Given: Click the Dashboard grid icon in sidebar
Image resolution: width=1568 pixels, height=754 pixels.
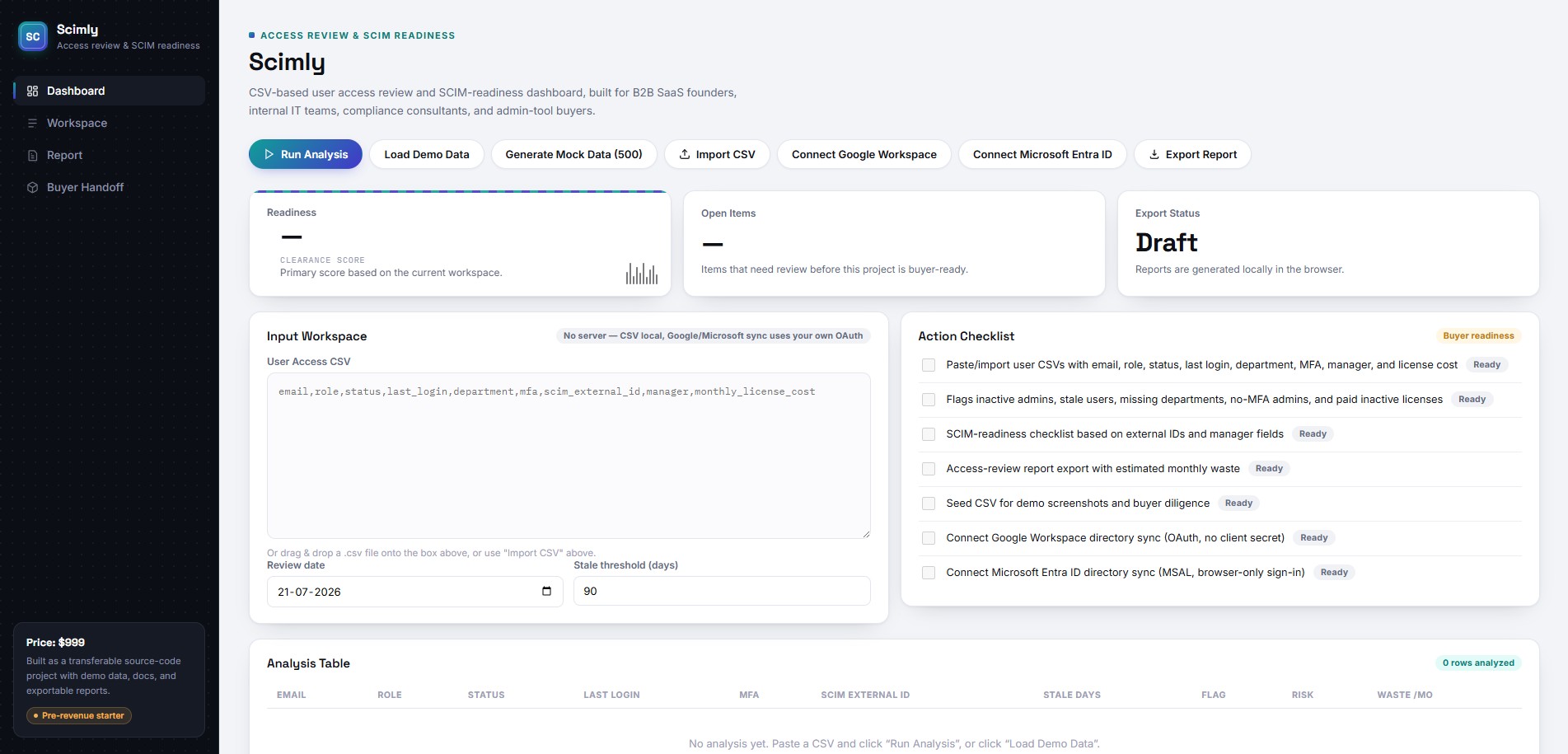Looking at the screenshot, I should (32, 91).
